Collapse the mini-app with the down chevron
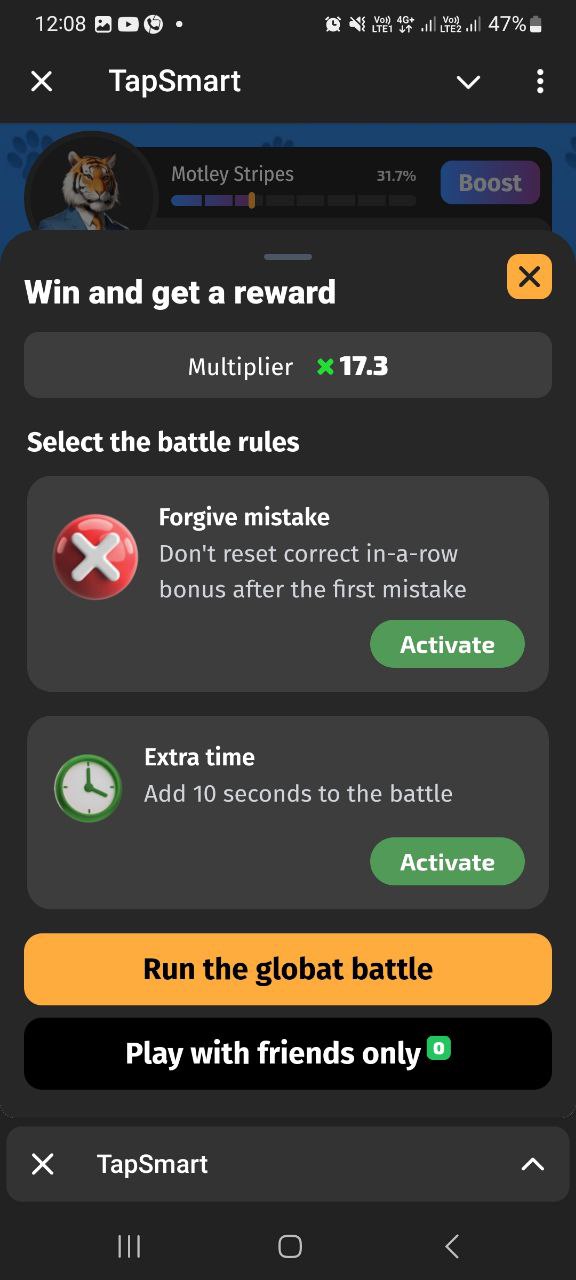The height and width of the screenshot is (1280, 576). click(468, 83)
